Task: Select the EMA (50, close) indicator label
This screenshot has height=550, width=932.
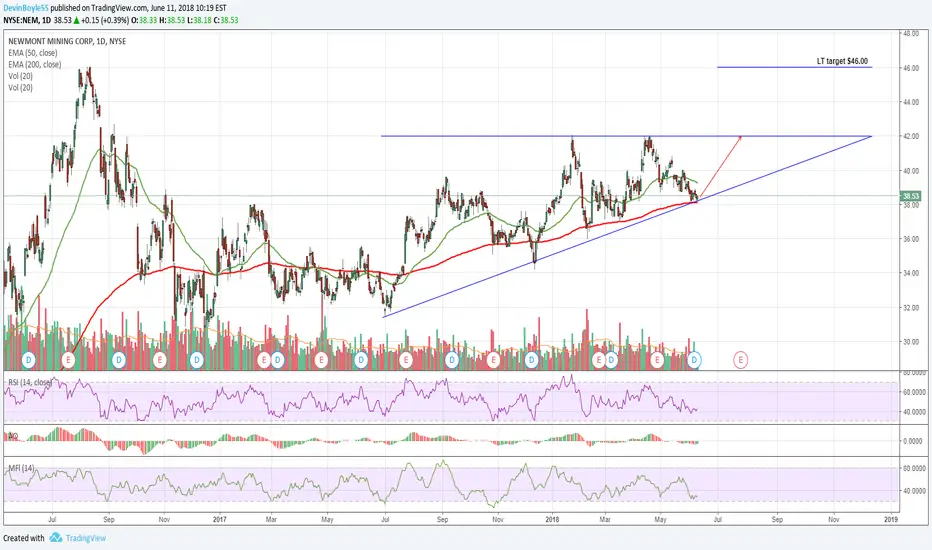Action: 33,53
